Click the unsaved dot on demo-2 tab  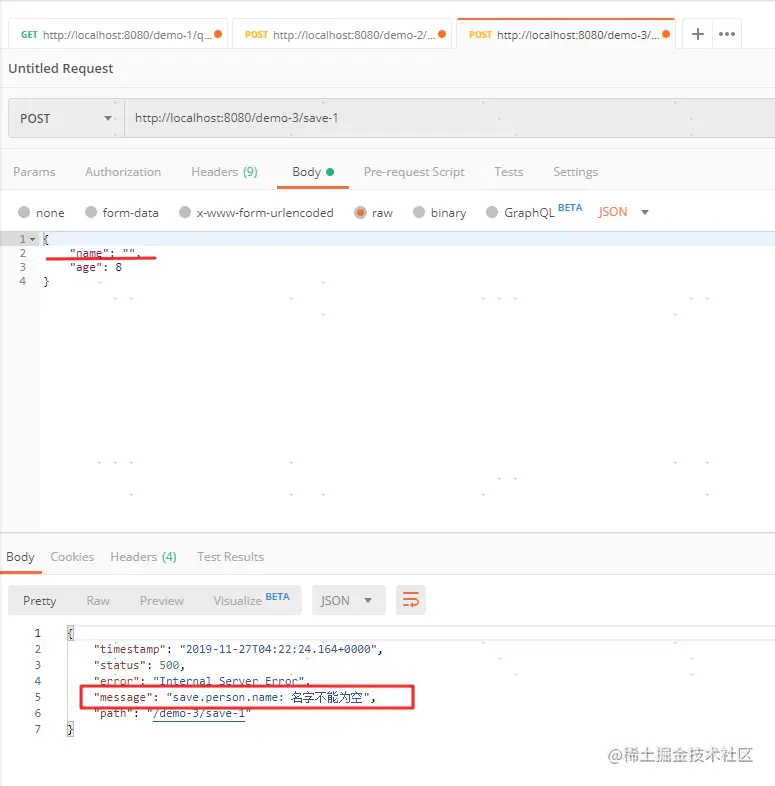tap(442, 34)
